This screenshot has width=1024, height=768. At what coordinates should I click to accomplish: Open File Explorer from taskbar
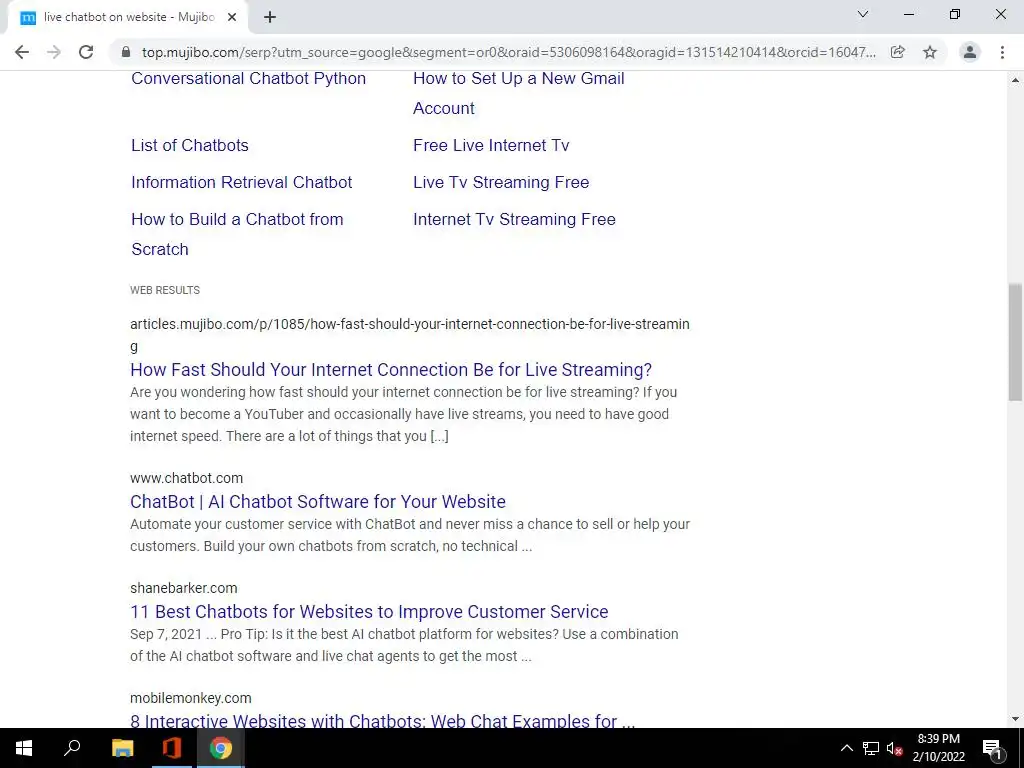pos(122,748)
